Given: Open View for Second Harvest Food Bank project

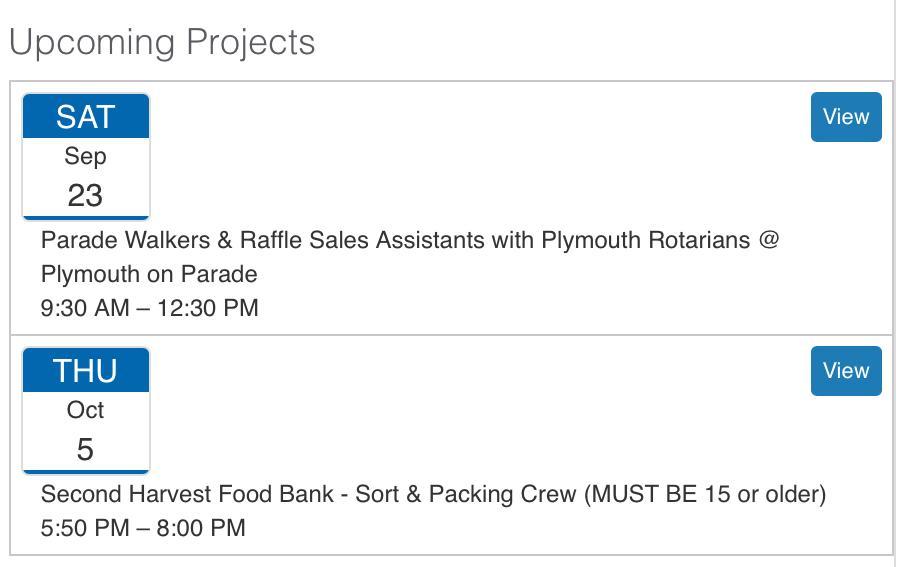Looking at the screenshot, I should [x=845, y=371].
